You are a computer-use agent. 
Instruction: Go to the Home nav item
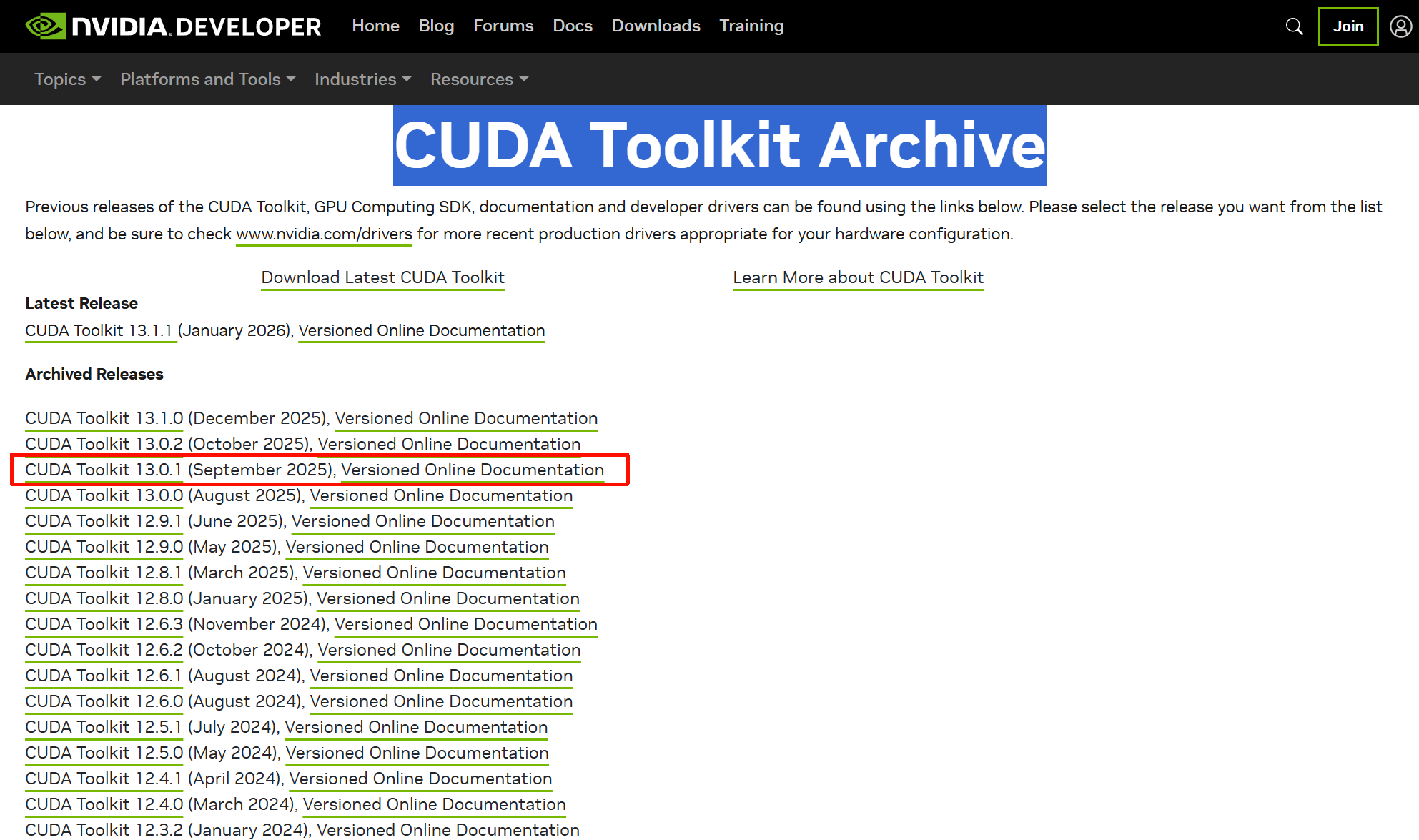click(375, 26)
